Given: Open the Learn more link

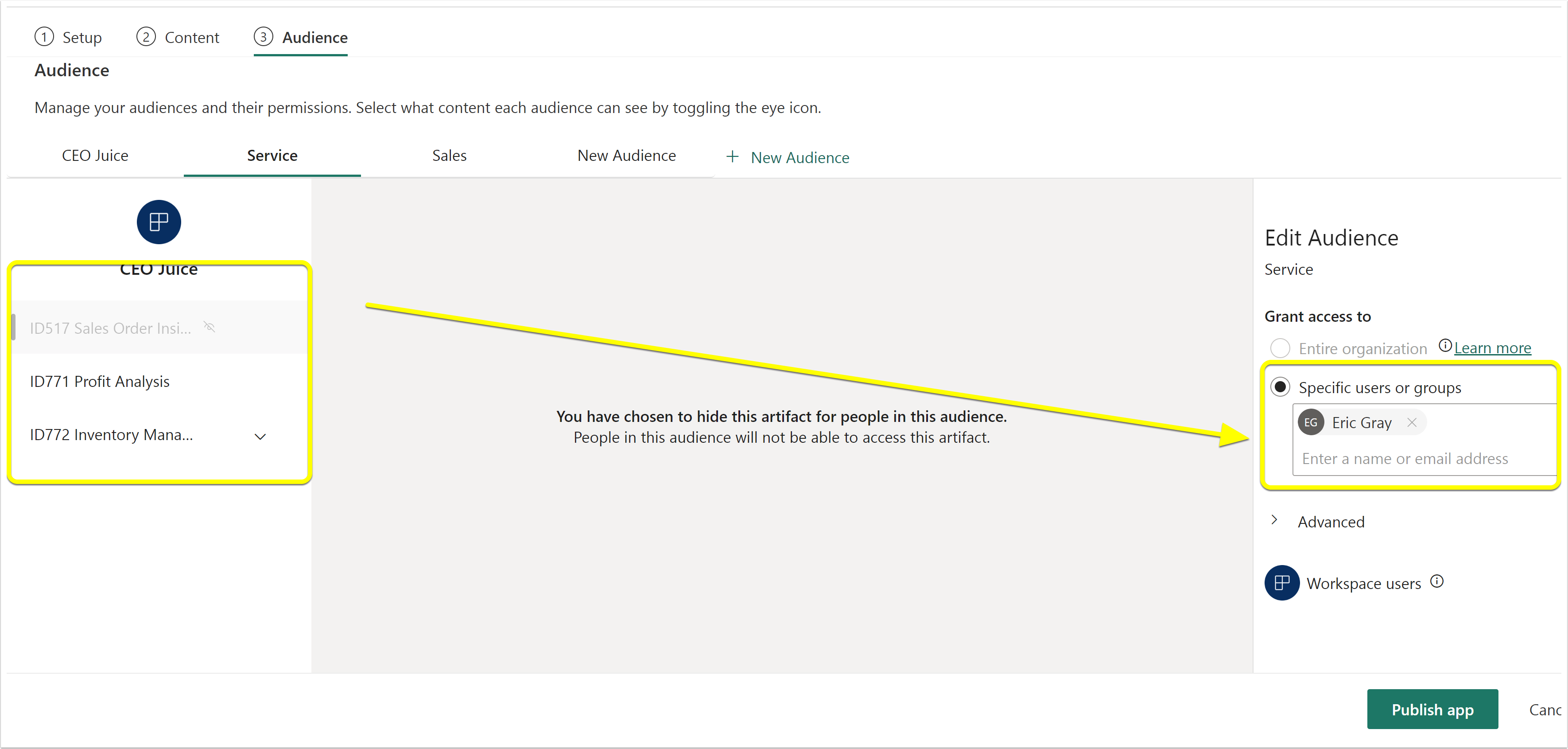Looking at the screenshot, I should [1493, 348].
